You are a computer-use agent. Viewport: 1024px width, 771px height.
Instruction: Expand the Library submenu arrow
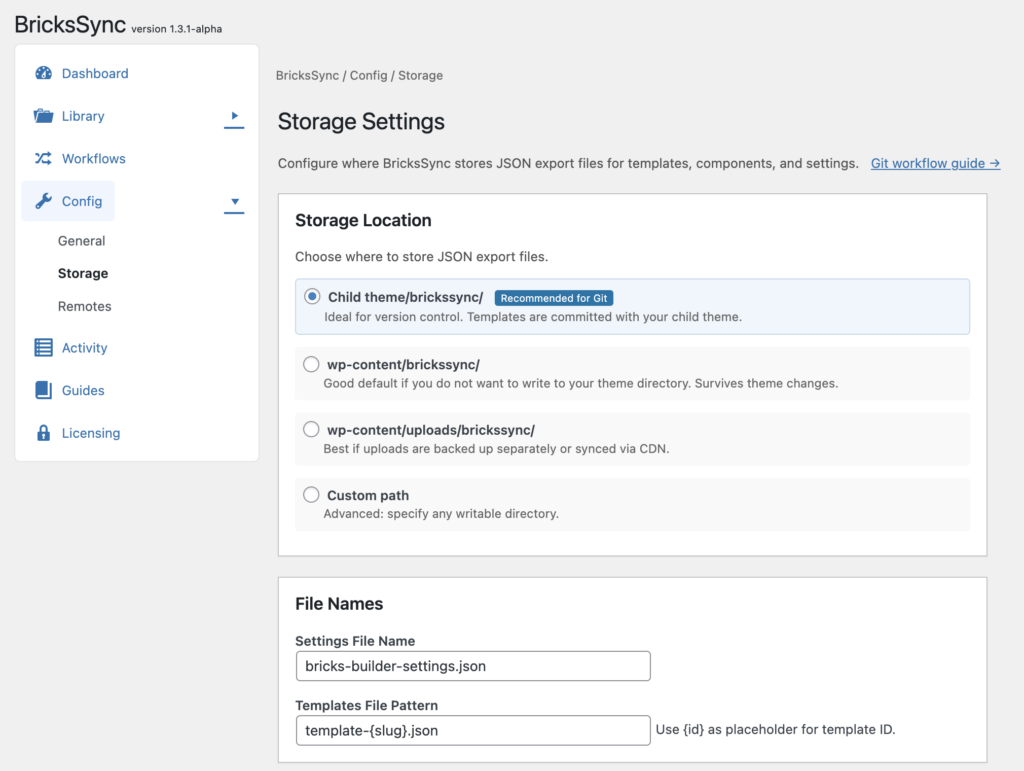234,117
